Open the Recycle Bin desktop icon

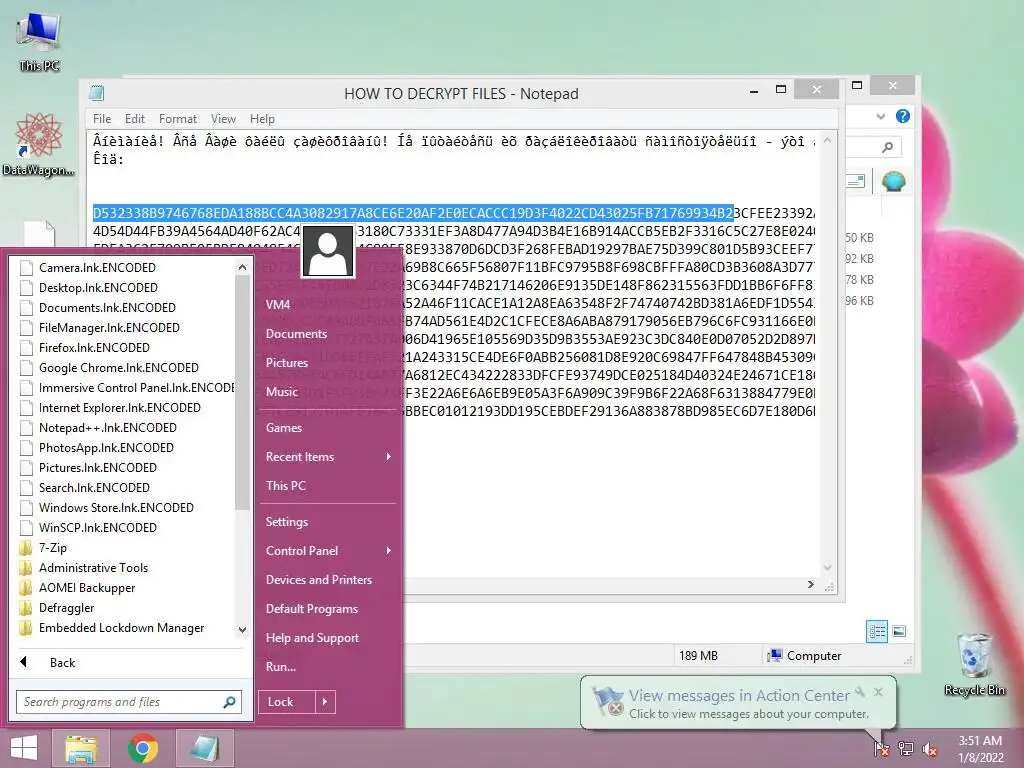pyautogui.click(x=974, y=664)
